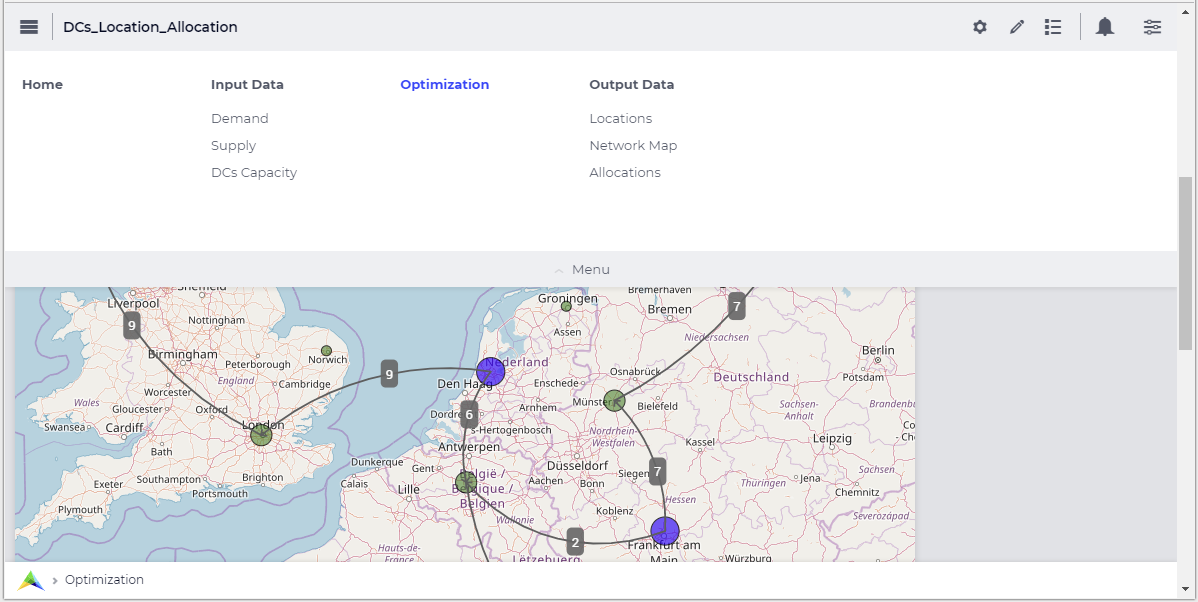Click the Berlin label on map
Image resolution: width=1198 pixels, height=602 pixels.
[878, 350]
